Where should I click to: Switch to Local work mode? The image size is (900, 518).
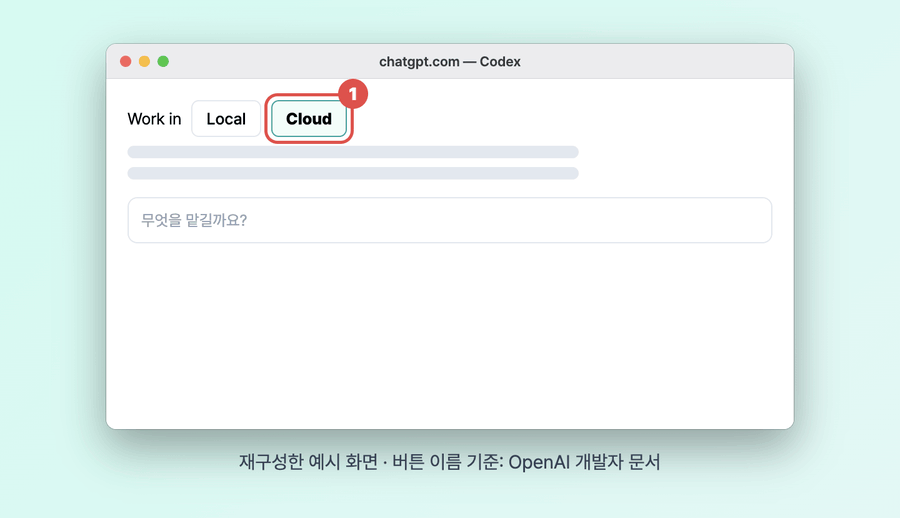point(226,119)
